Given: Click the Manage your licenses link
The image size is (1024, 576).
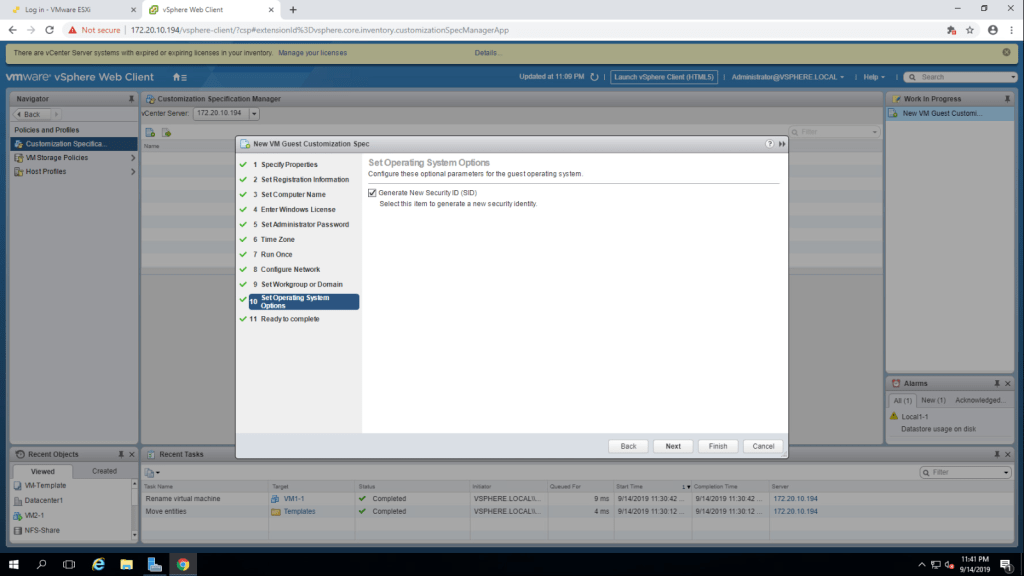Looking at the screenshot, I should pos(318,52).
